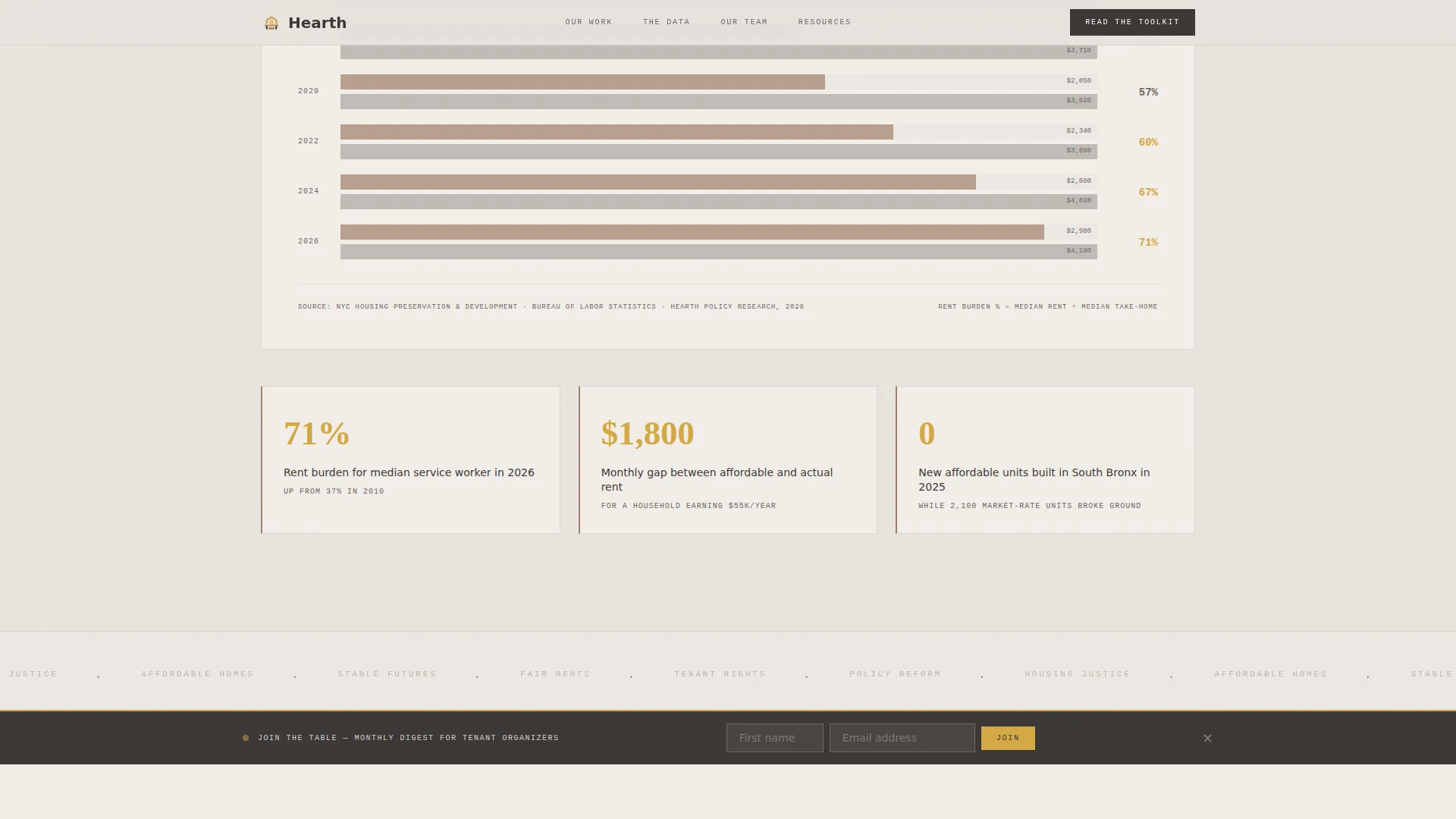Image resolution: width=1456 pixels, height=819 pixels.
Task: Click the chart source citation line
Action: tap(551, 307)
